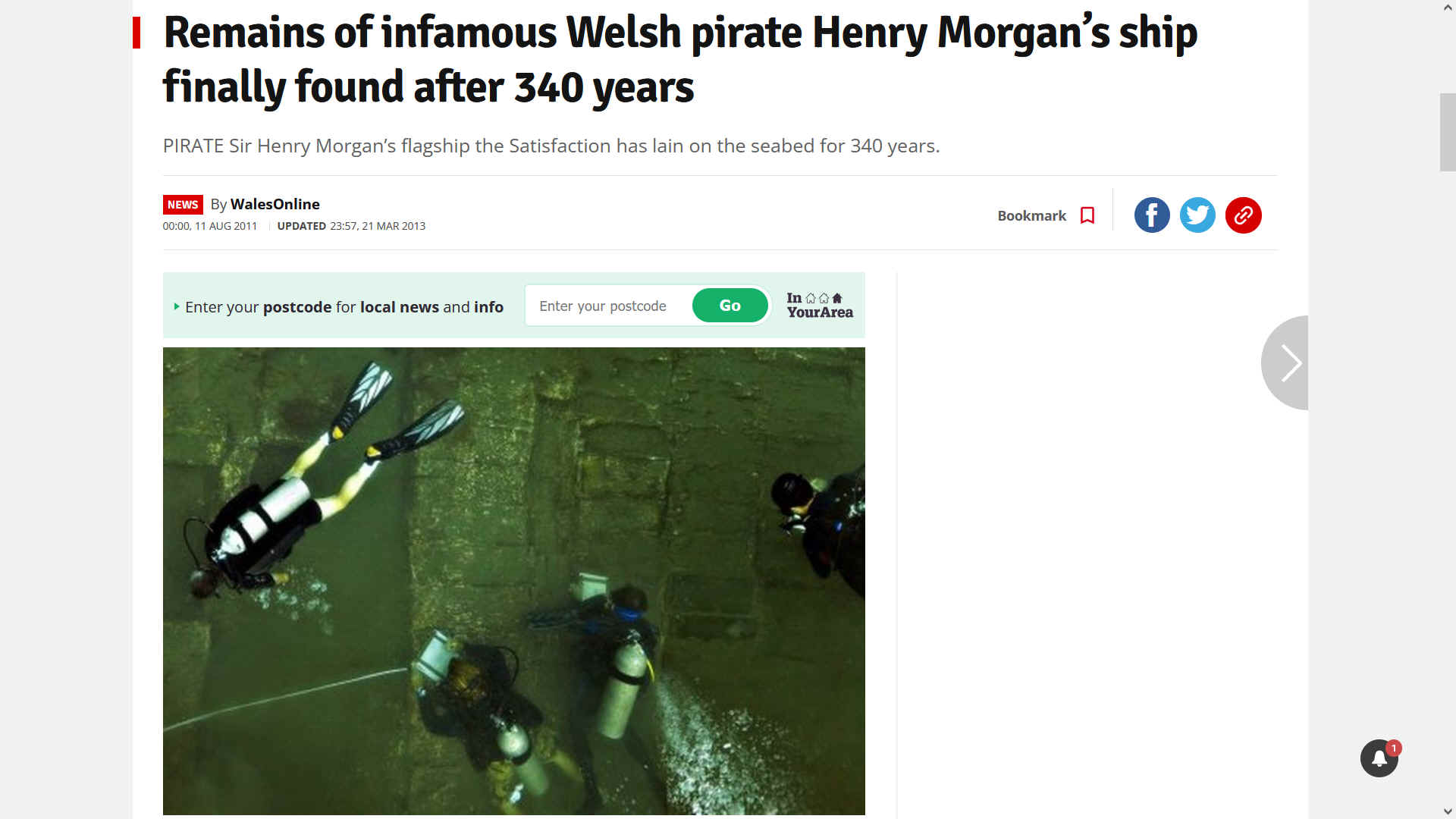Click the page scroll up arrow
1456x819 pixels.
[1448, 7]
